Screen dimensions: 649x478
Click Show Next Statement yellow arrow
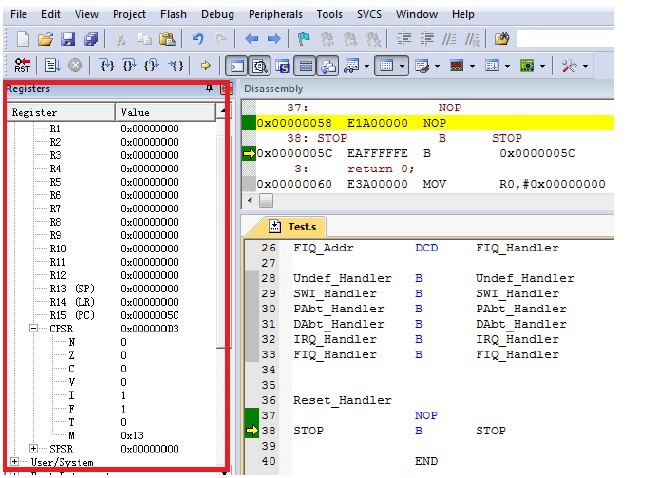[x=206, y=65]
